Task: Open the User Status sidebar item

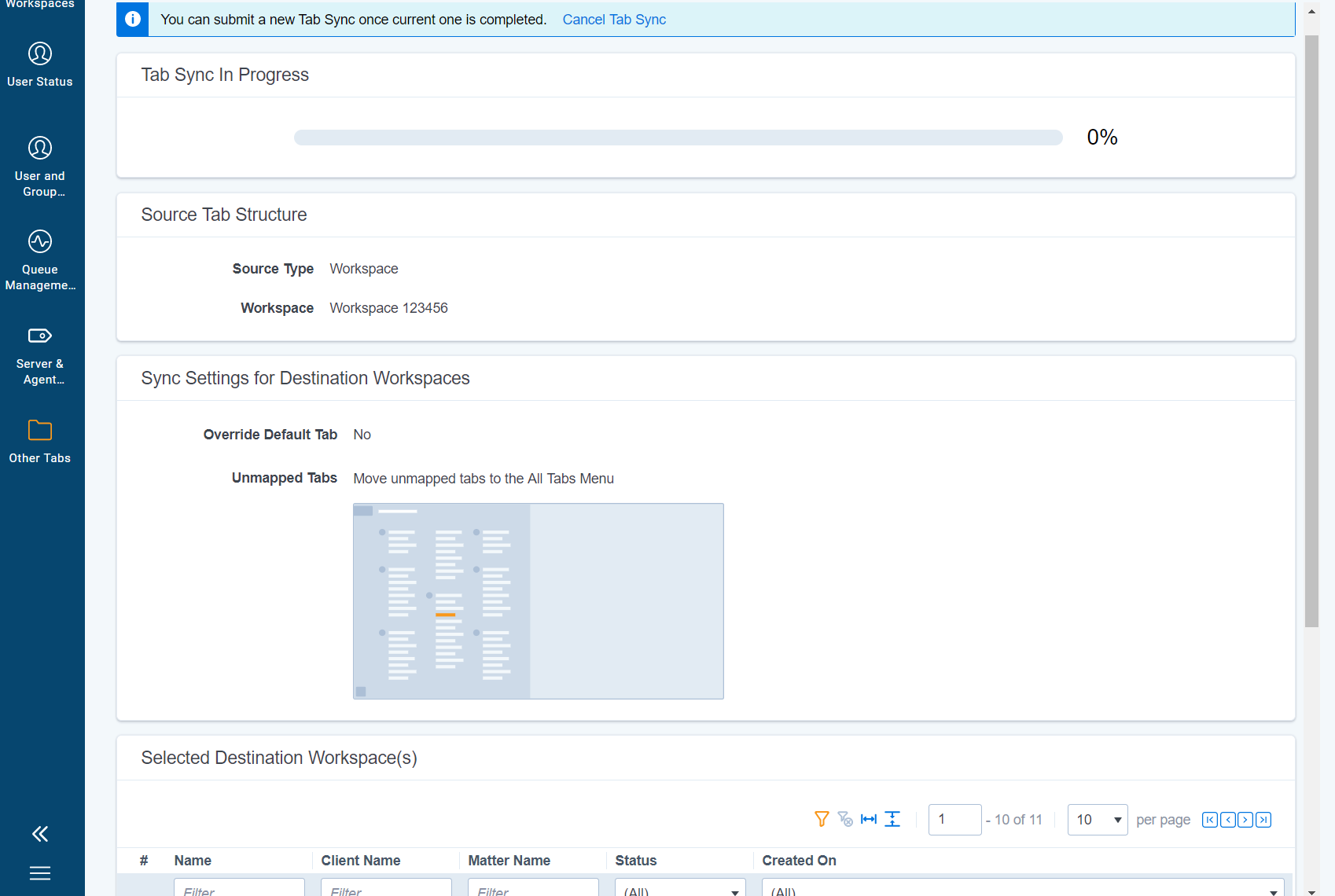Action: click(40, 64)
